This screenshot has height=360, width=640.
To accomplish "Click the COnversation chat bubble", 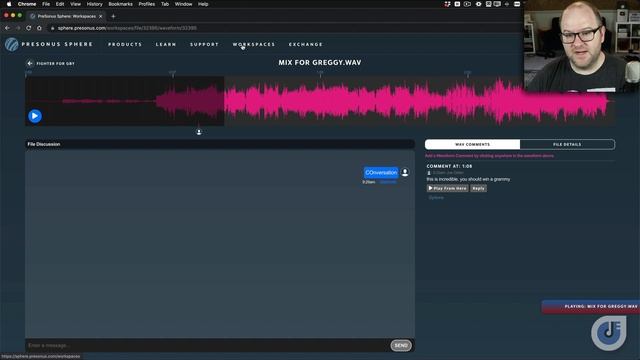I will point(381,173).
